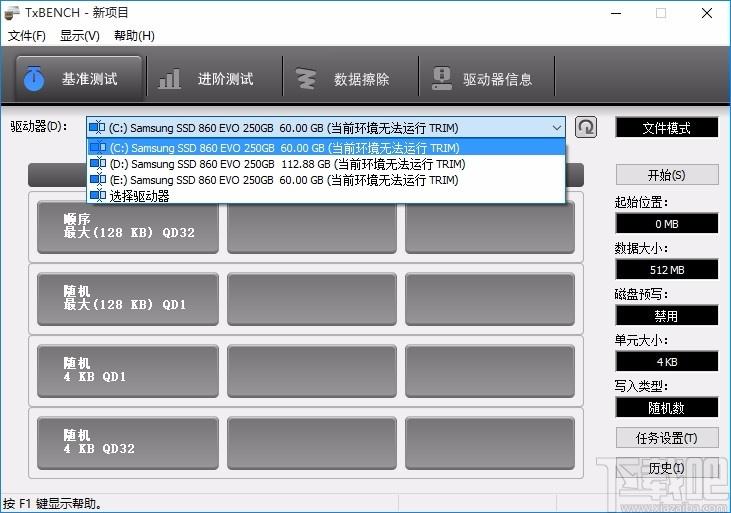The image size is (731, 513).
Task: Click first result box in 随机 128 KB QD1 row
Action: (312, 299)
